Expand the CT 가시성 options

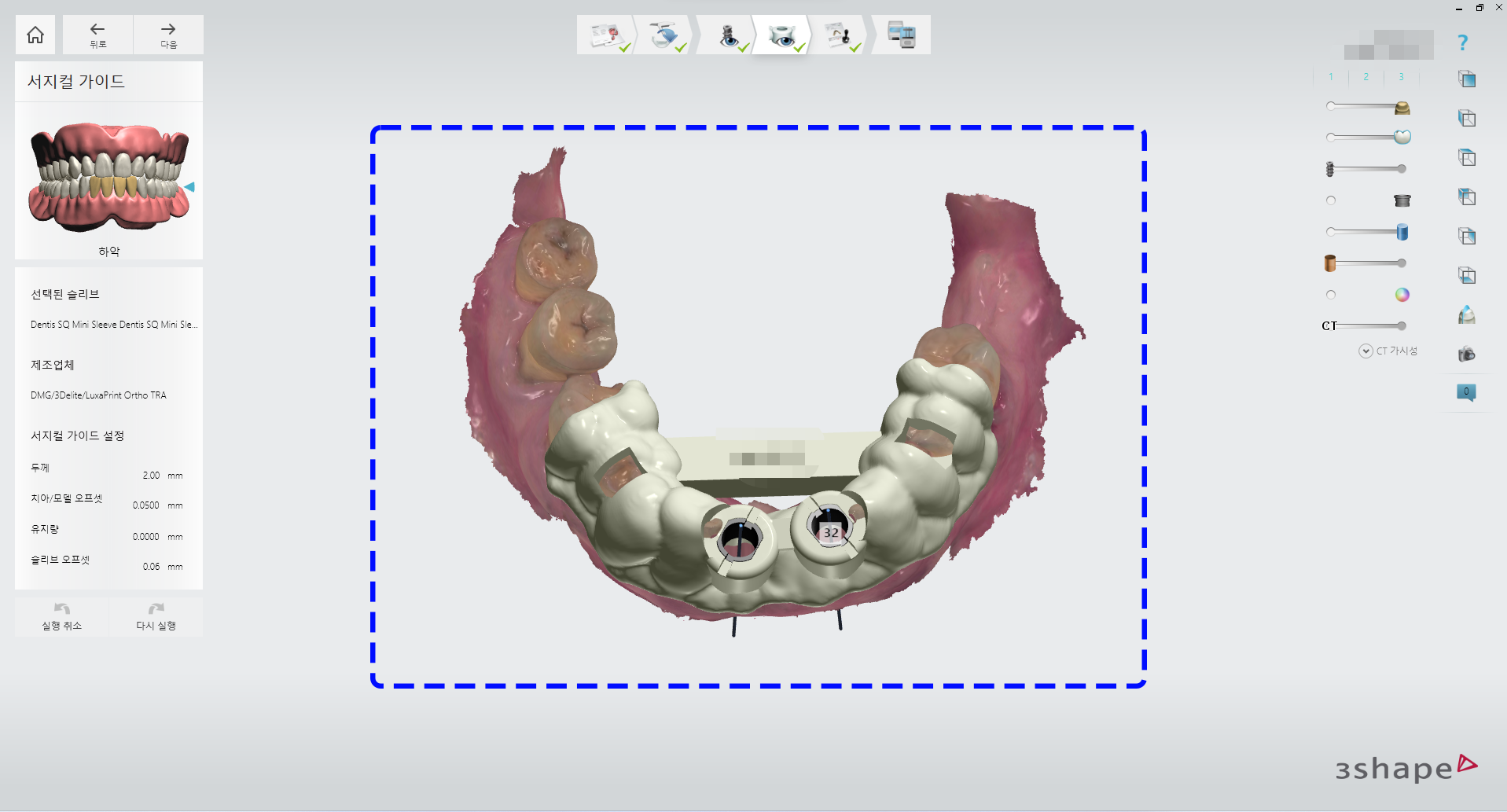pos(1366,351)
